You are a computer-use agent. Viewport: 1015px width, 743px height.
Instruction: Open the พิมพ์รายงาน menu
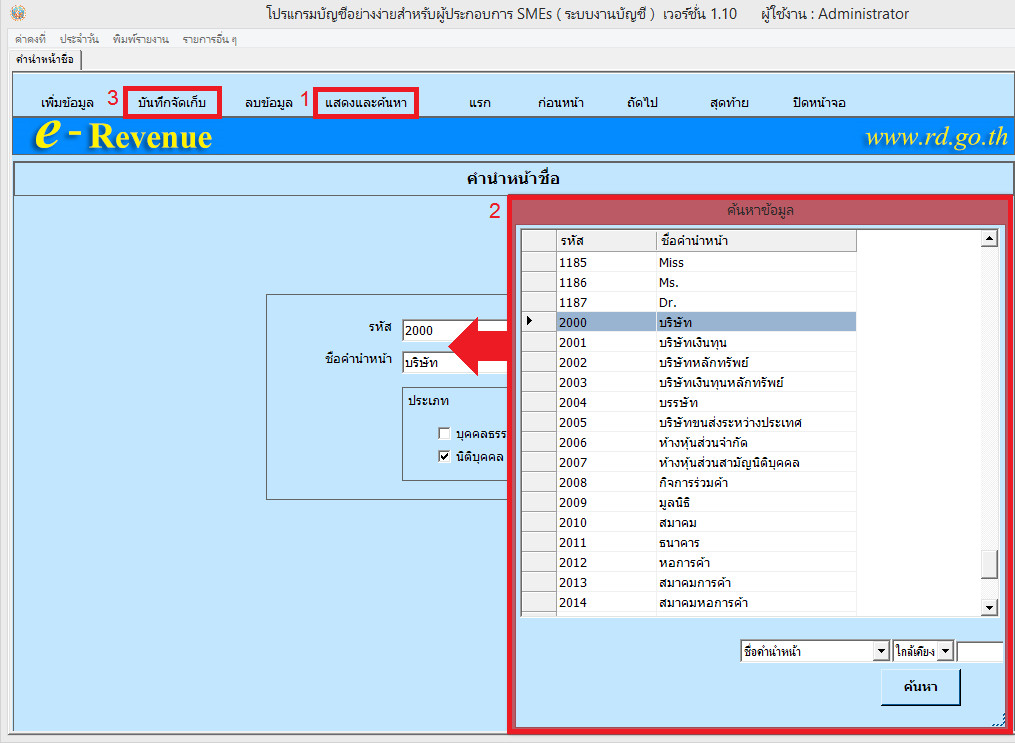point(140,39)
